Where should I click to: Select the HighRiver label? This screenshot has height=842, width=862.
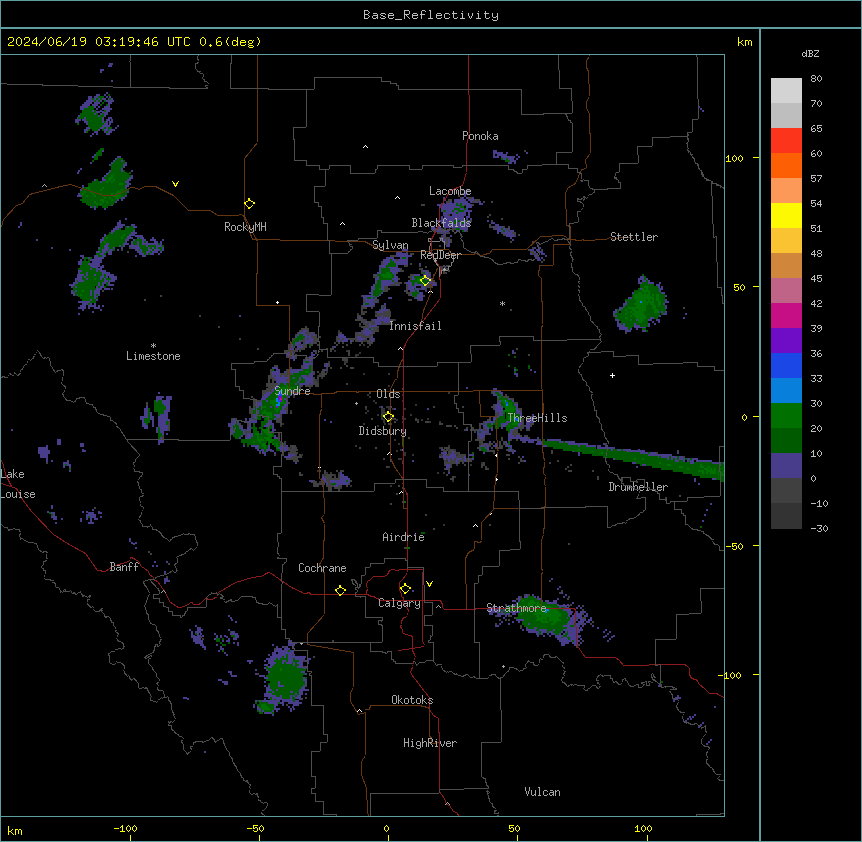(430, 743)
